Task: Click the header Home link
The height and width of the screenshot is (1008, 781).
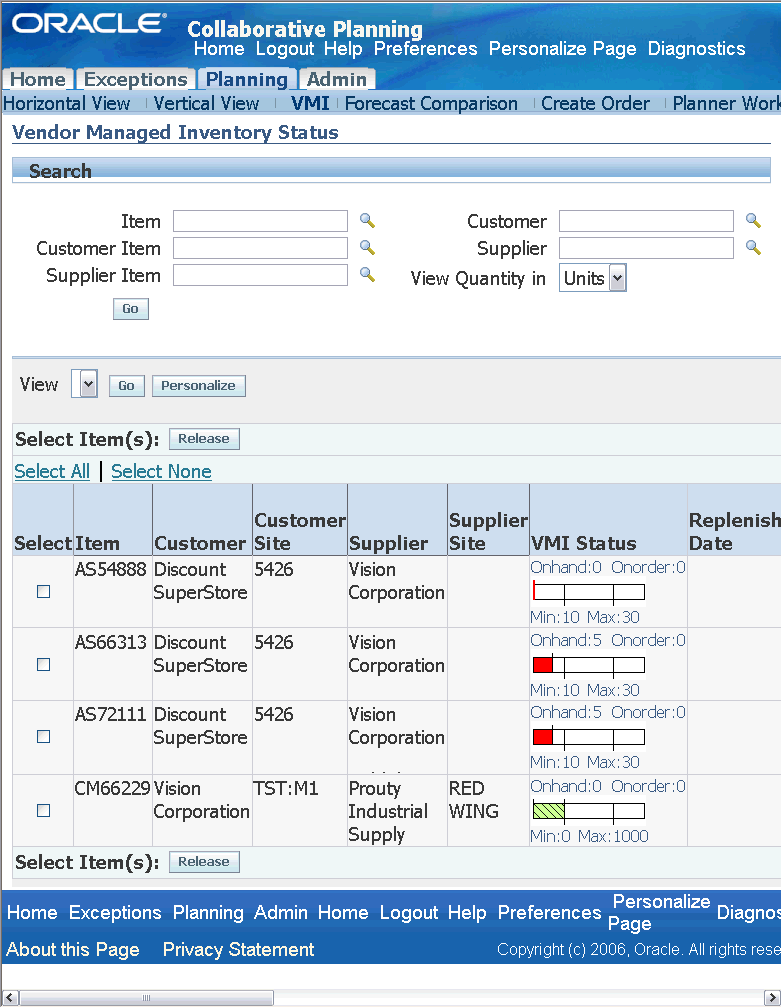Action: tap(219, 49)
